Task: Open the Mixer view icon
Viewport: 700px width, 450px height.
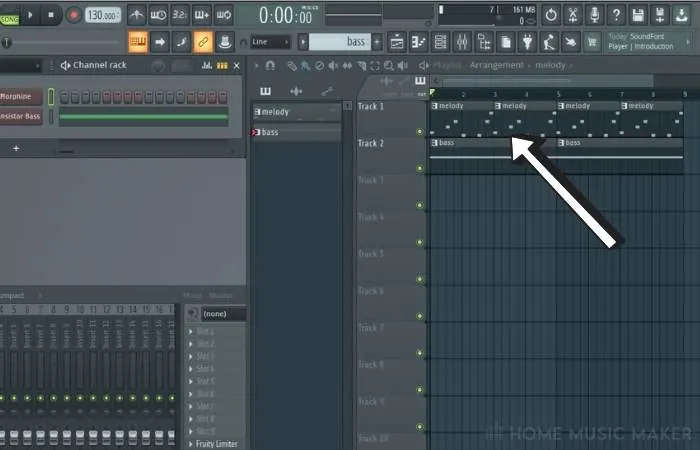Action: pyautogui.click(x=462, y=42)
